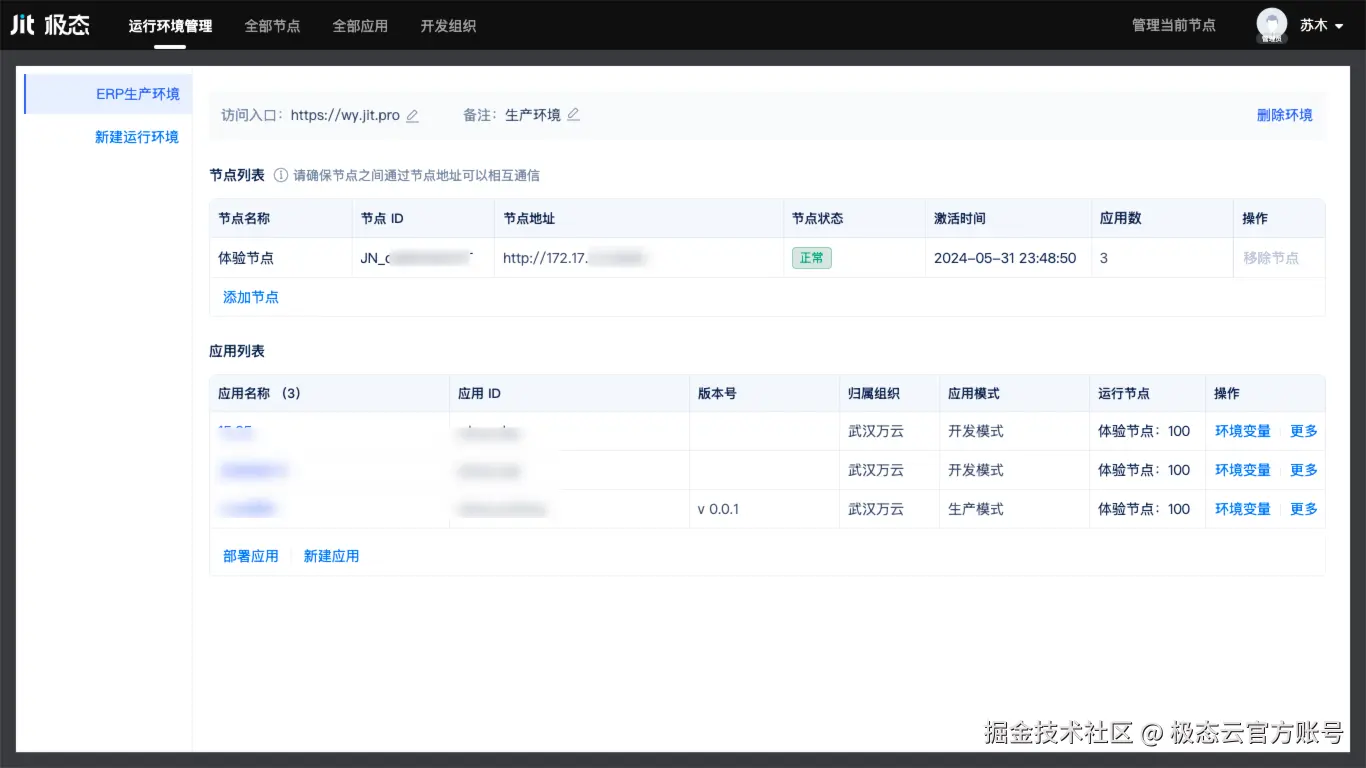Click the version number v 0.0.1
The image size is (1366, 768).
tap(718, 509)
